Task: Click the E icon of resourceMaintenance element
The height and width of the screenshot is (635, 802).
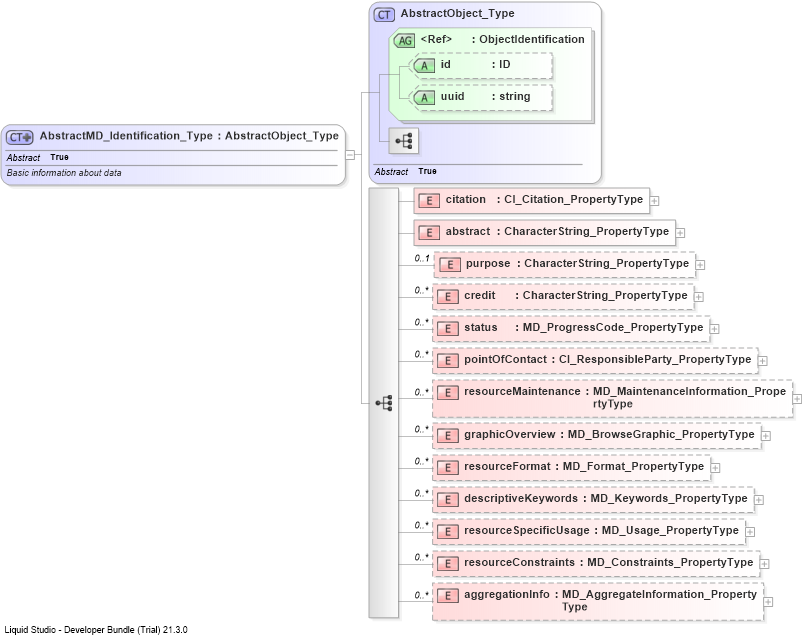Action: [448, 392]
